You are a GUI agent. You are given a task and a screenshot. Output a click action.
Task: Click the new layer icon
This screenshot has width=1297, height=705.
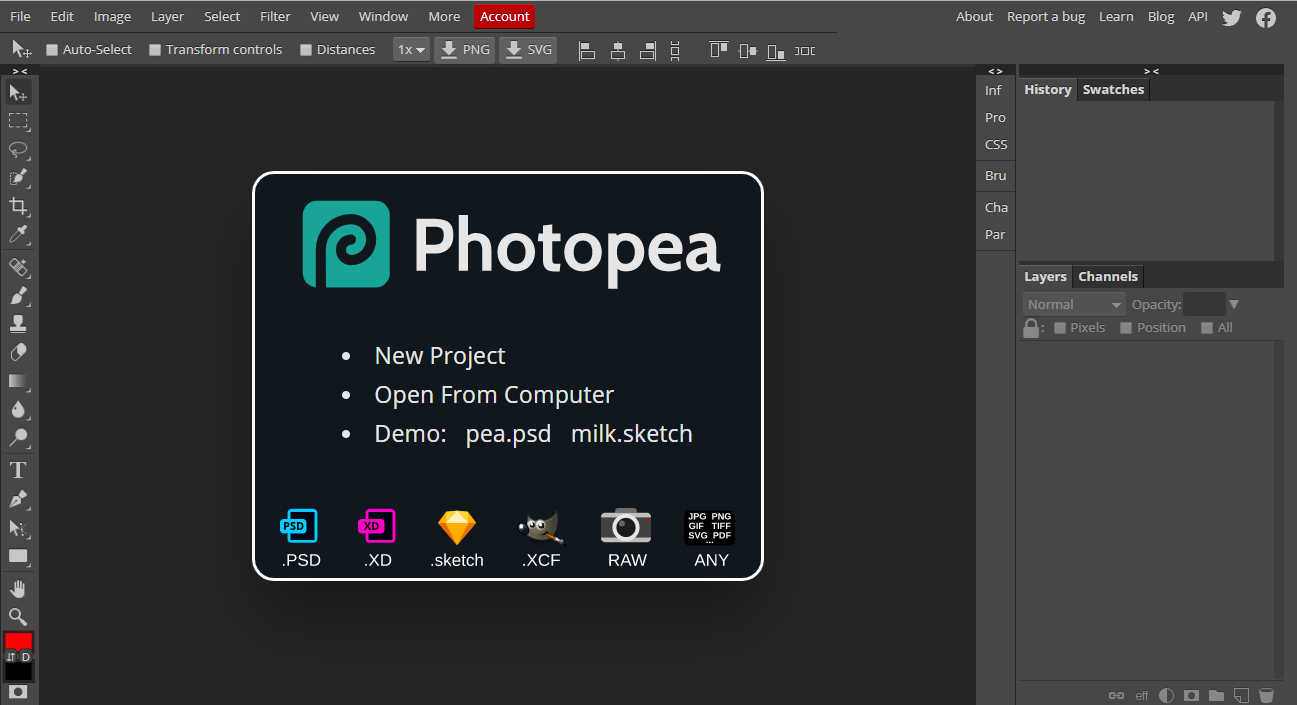coord(1241,695)
